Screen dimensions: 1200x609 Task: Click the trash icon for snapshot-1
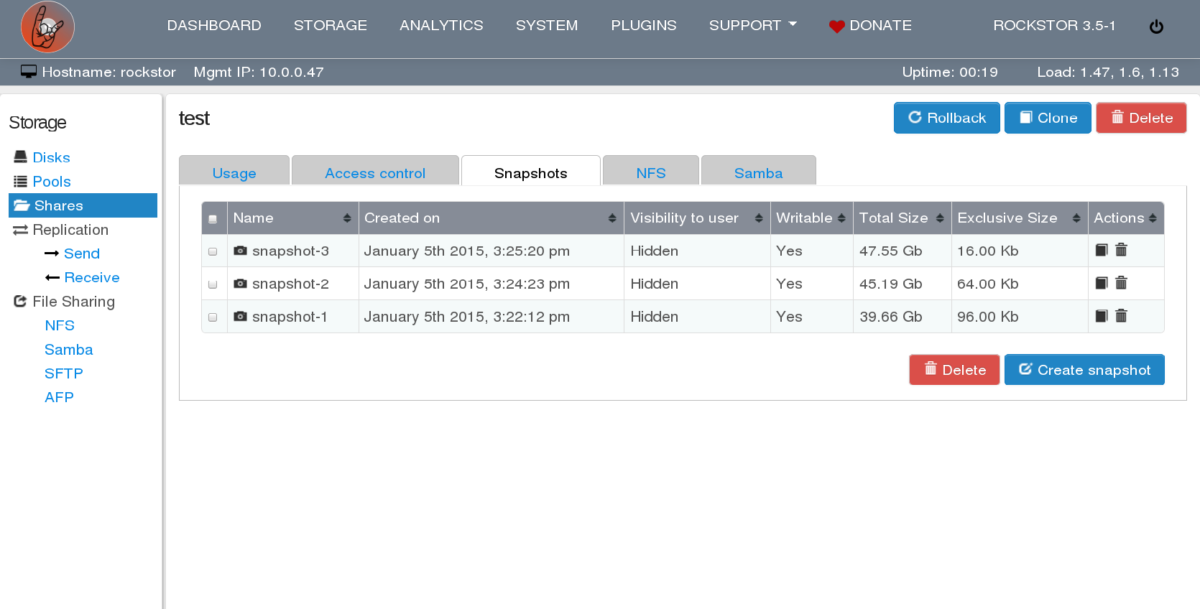click(1121, 317)
